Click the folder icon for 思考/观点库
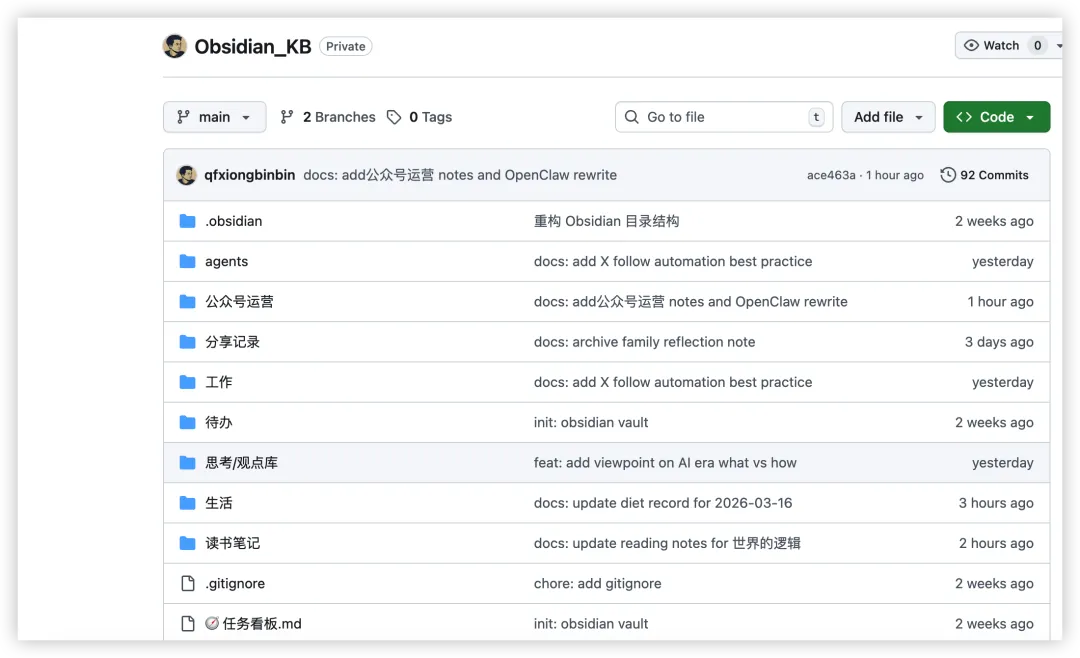 click(x=187, y=463)
